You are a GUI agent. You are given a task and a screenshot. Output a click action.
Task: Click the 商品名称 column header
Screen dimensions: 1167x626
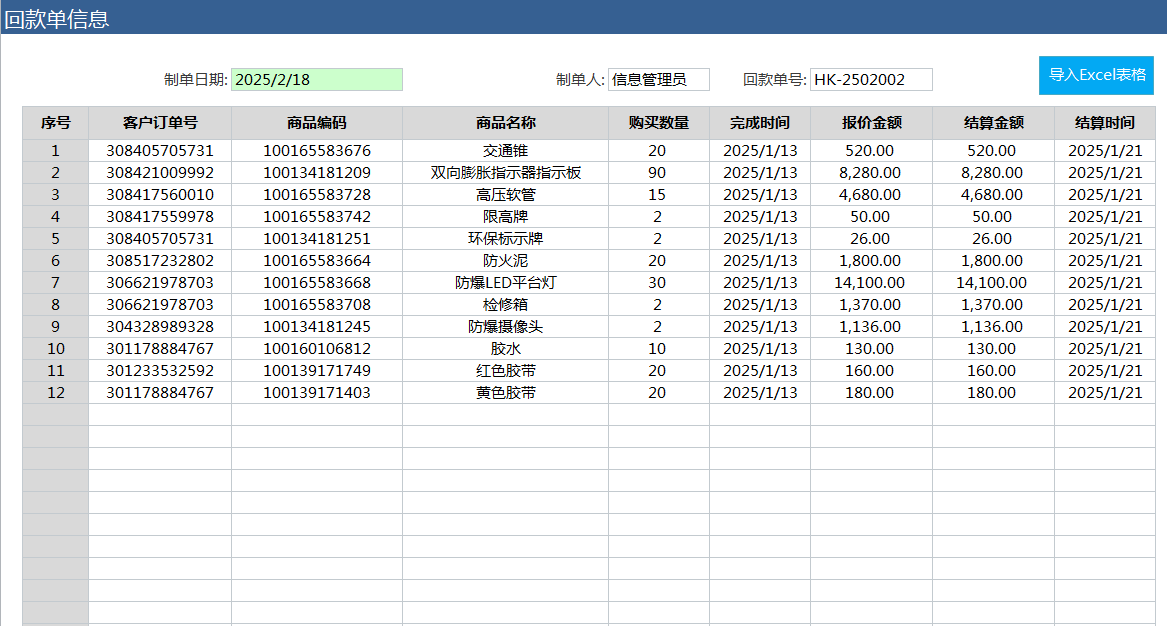pos(505,123)
